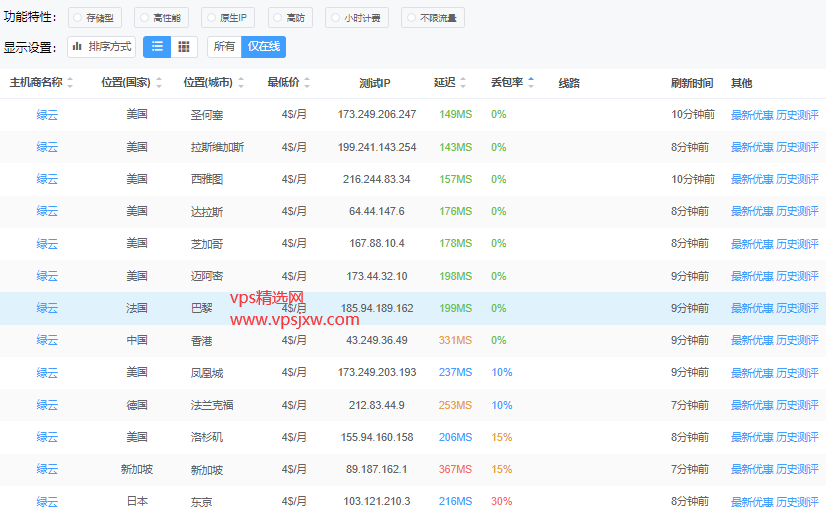Screen dimensions: 826x517
Task: Click the 30% packet loss value
Action: point(502,502)
